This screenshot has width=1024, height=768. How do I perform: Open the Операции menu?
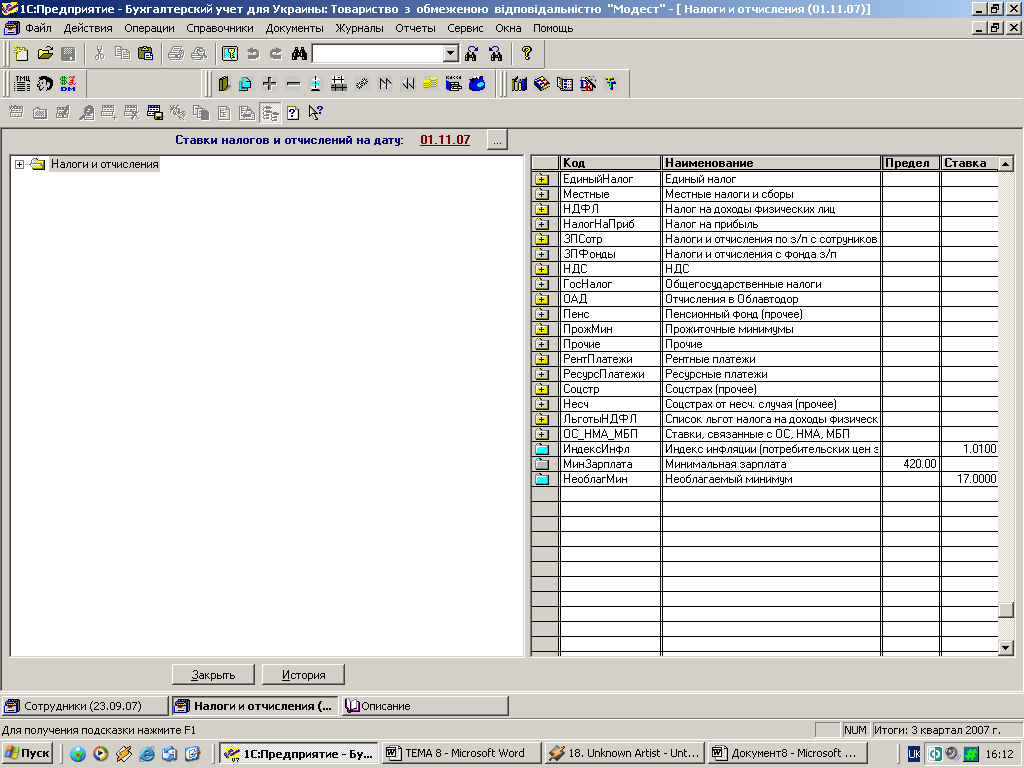click(149, 28)
